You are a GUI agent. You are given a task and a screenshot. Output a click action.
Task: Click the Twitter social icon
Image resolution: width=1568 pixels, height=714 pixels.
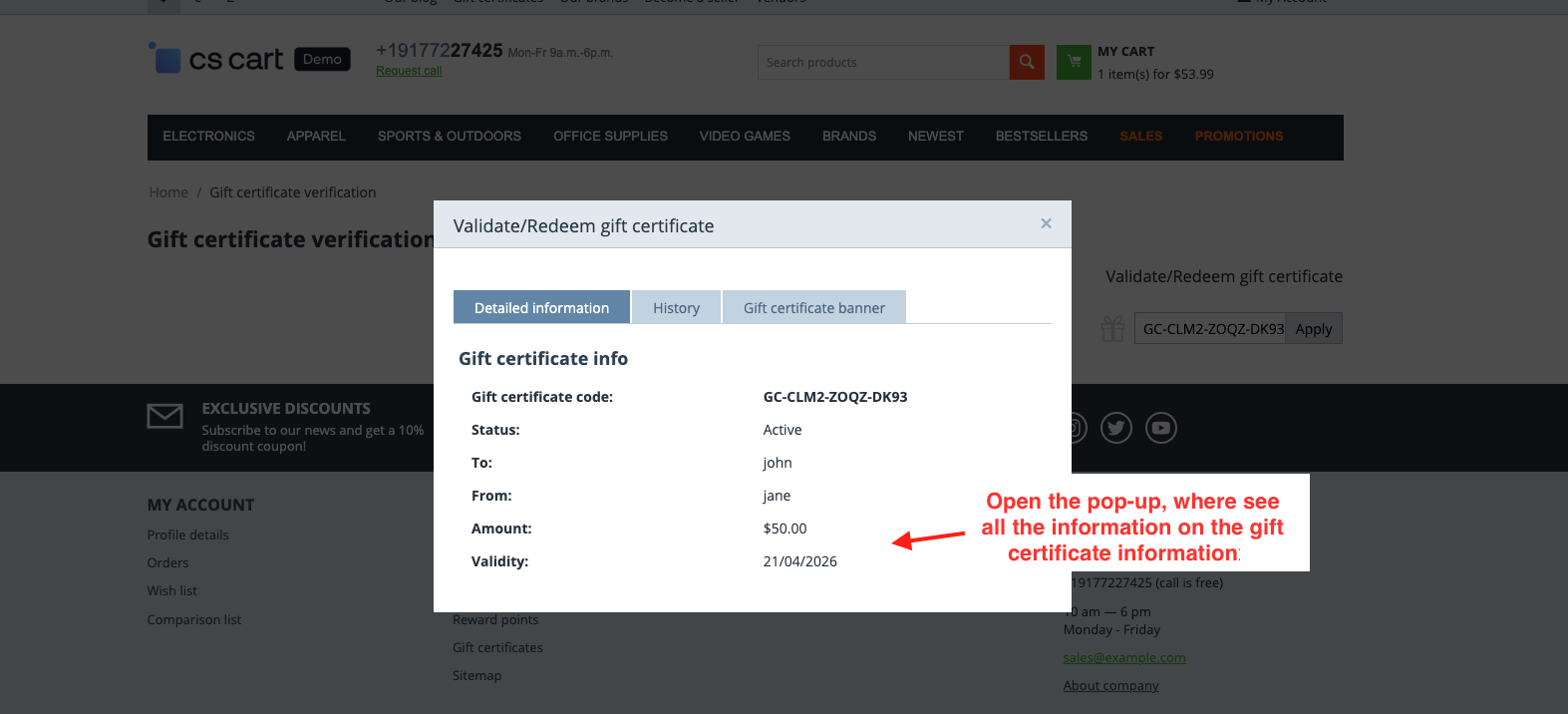click(1115, 428)
